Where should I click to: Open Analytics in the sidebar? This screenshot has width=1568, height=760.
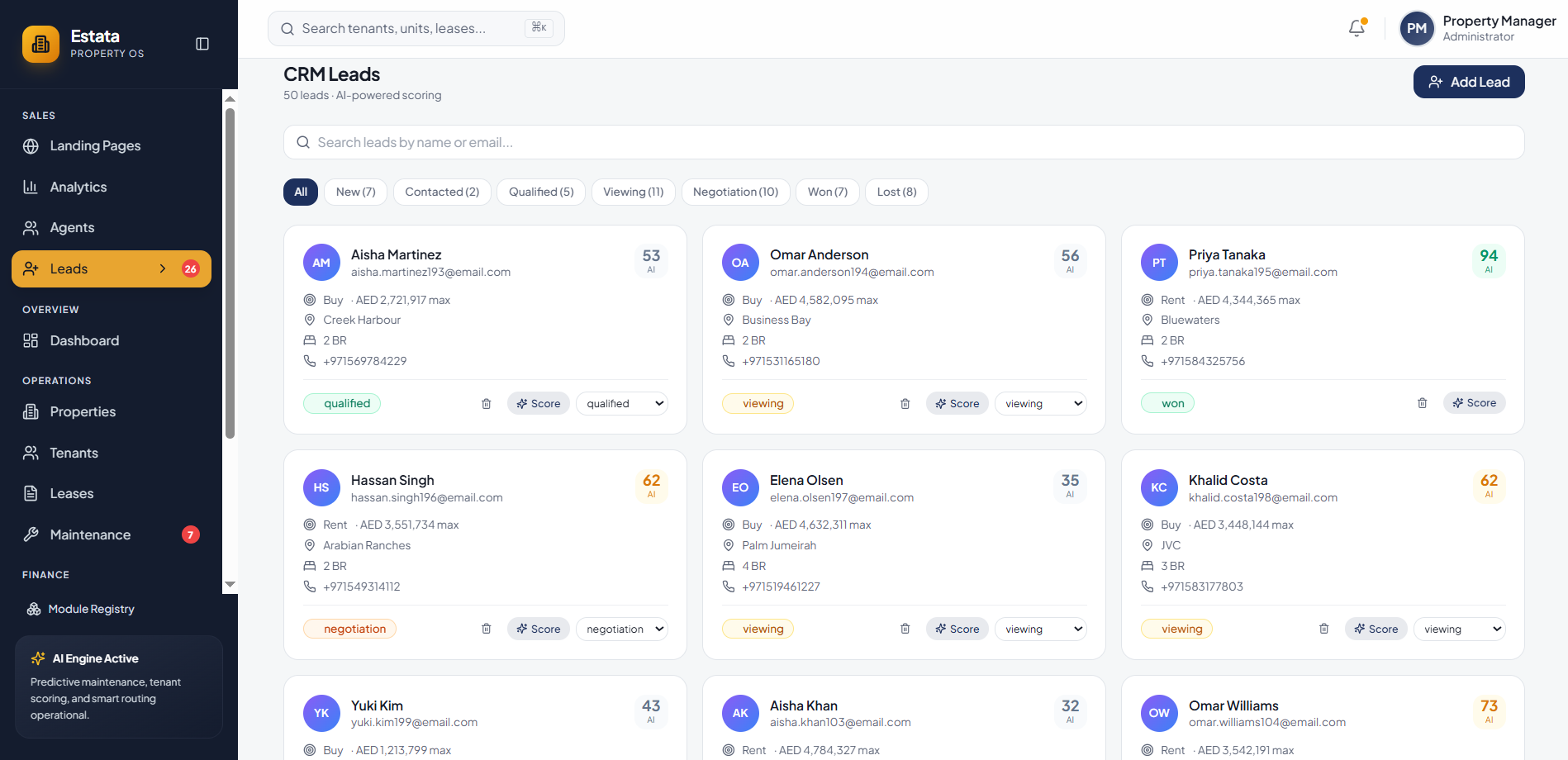[112, 187]
